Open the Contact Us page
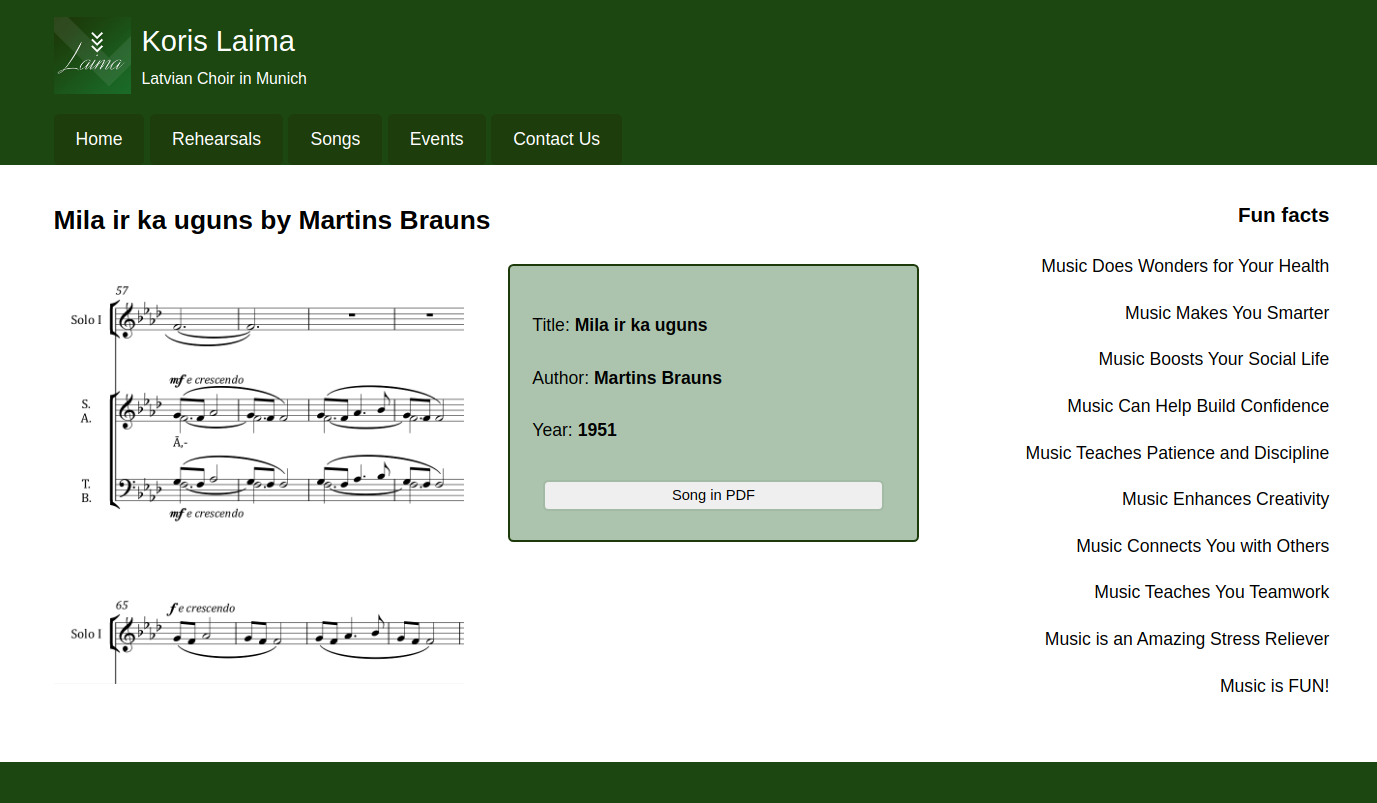 pos(556,139)
